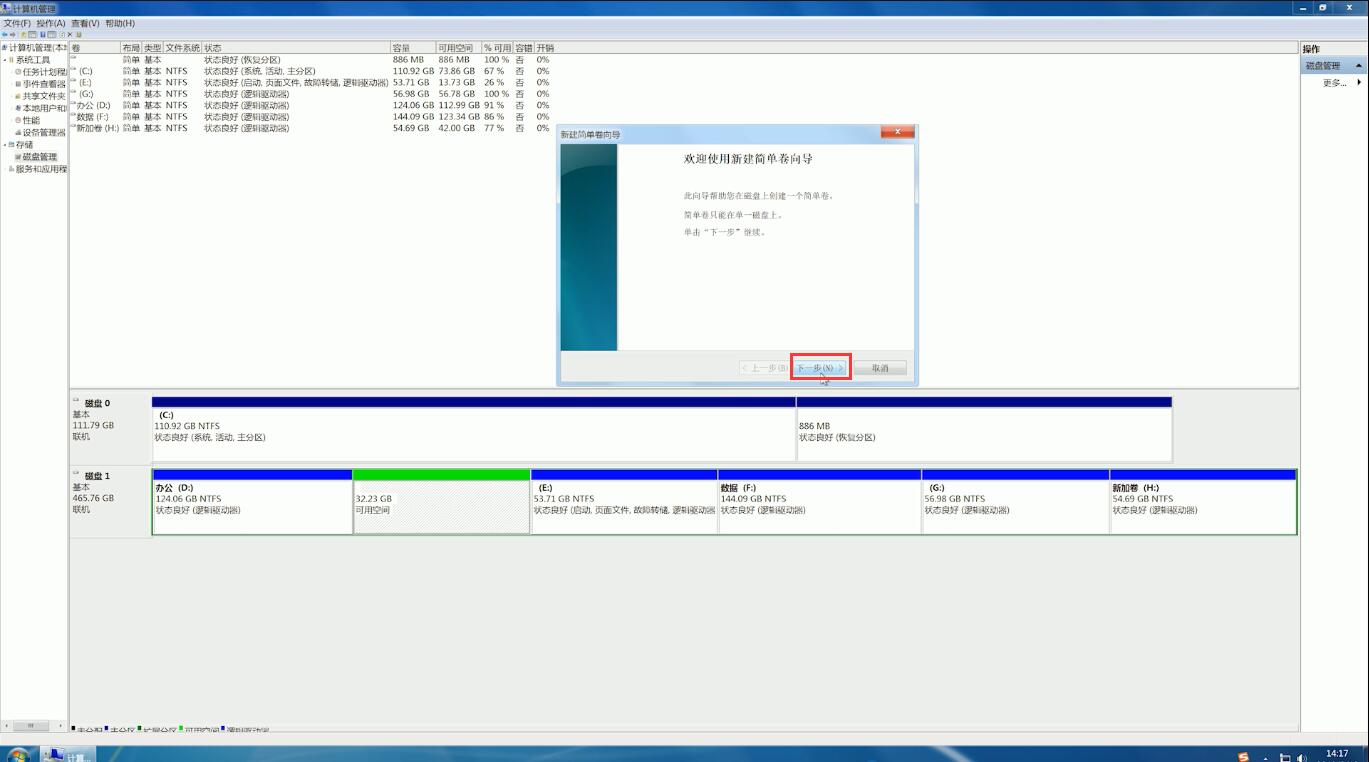The width and height of the screenshot is (1369, 762).
Task: Click the 容量 column header
Action: coord(413,48)
